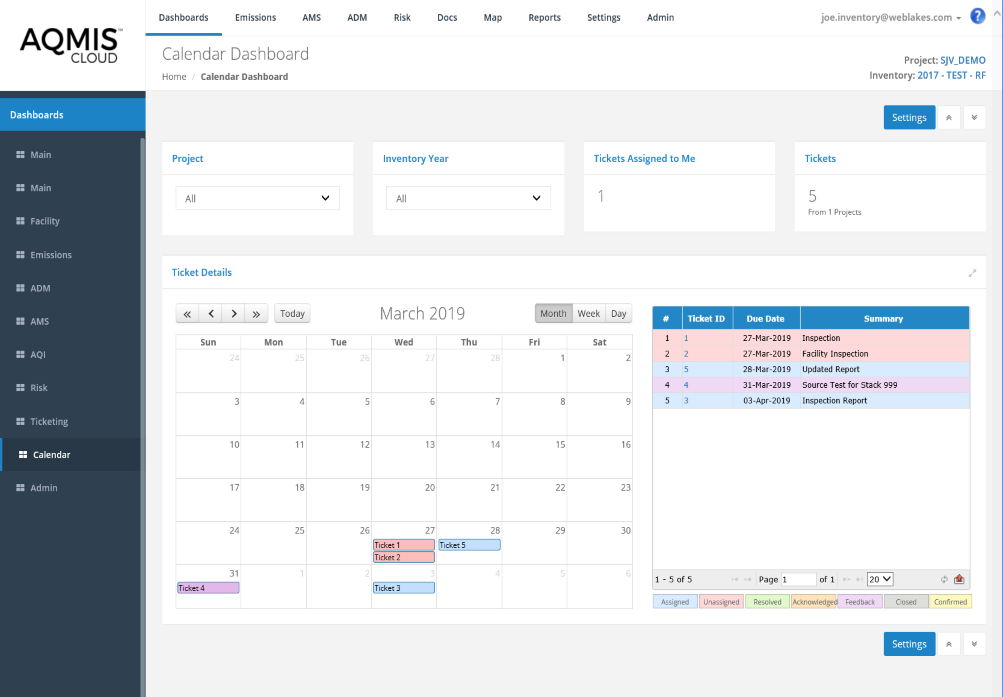
Task: Open the SJV_DEMO project link
Action: pos(963,60)
